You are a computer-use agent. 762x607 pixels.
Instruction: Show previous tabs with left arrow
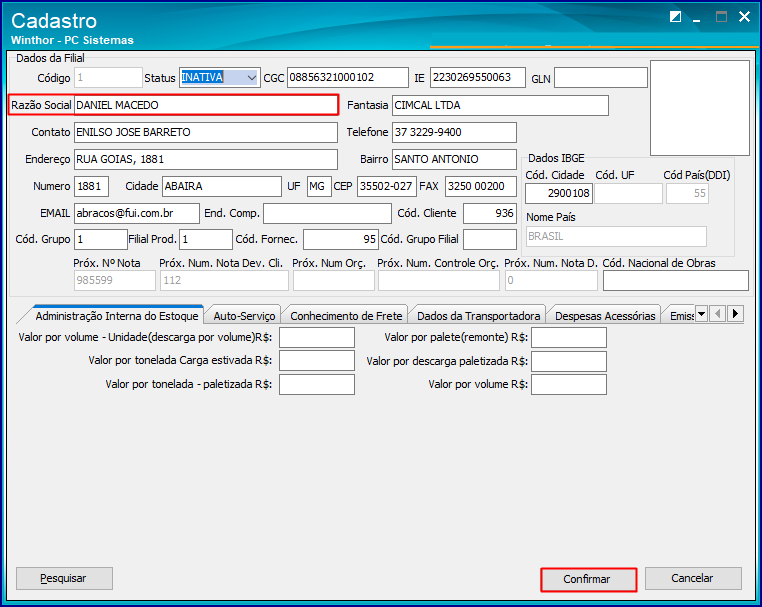[718, 314]
